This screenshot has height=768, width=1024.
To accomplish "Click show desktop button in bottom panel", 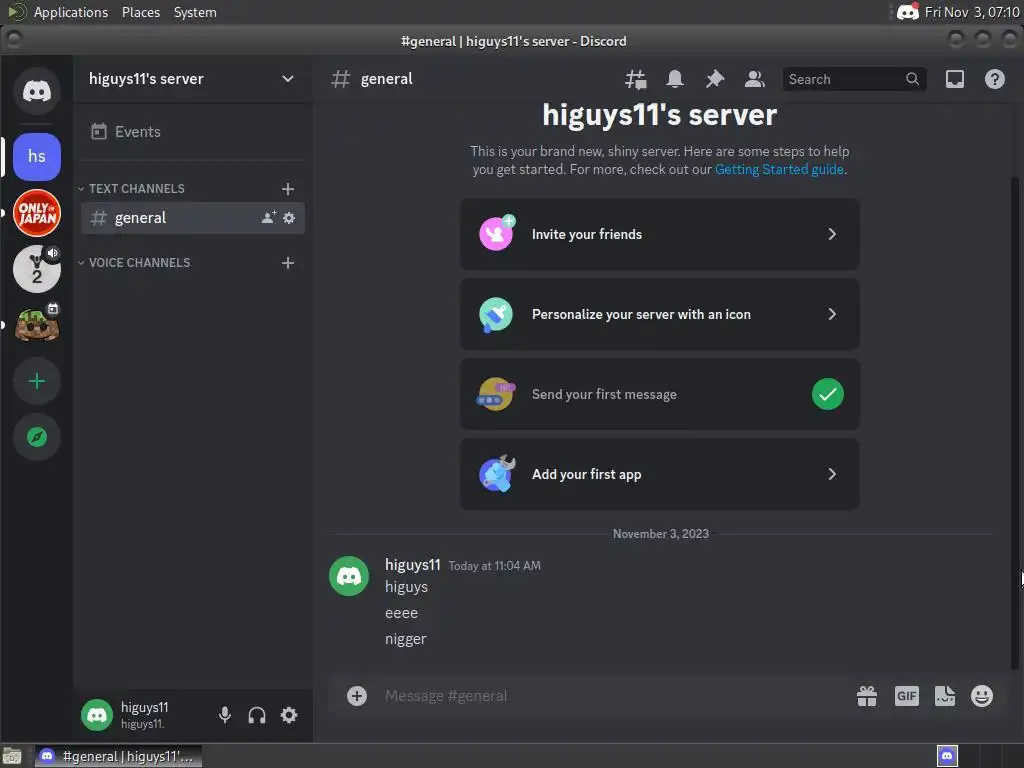I will (x=12, y=756).
